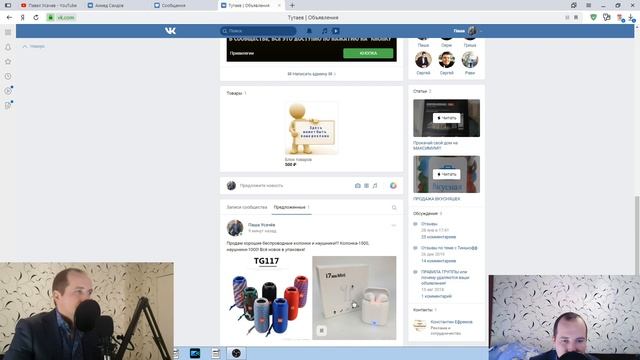Viewport: 640px width, 360px height.
Task: Click the Читать button on first article
Action: [447, 118]
